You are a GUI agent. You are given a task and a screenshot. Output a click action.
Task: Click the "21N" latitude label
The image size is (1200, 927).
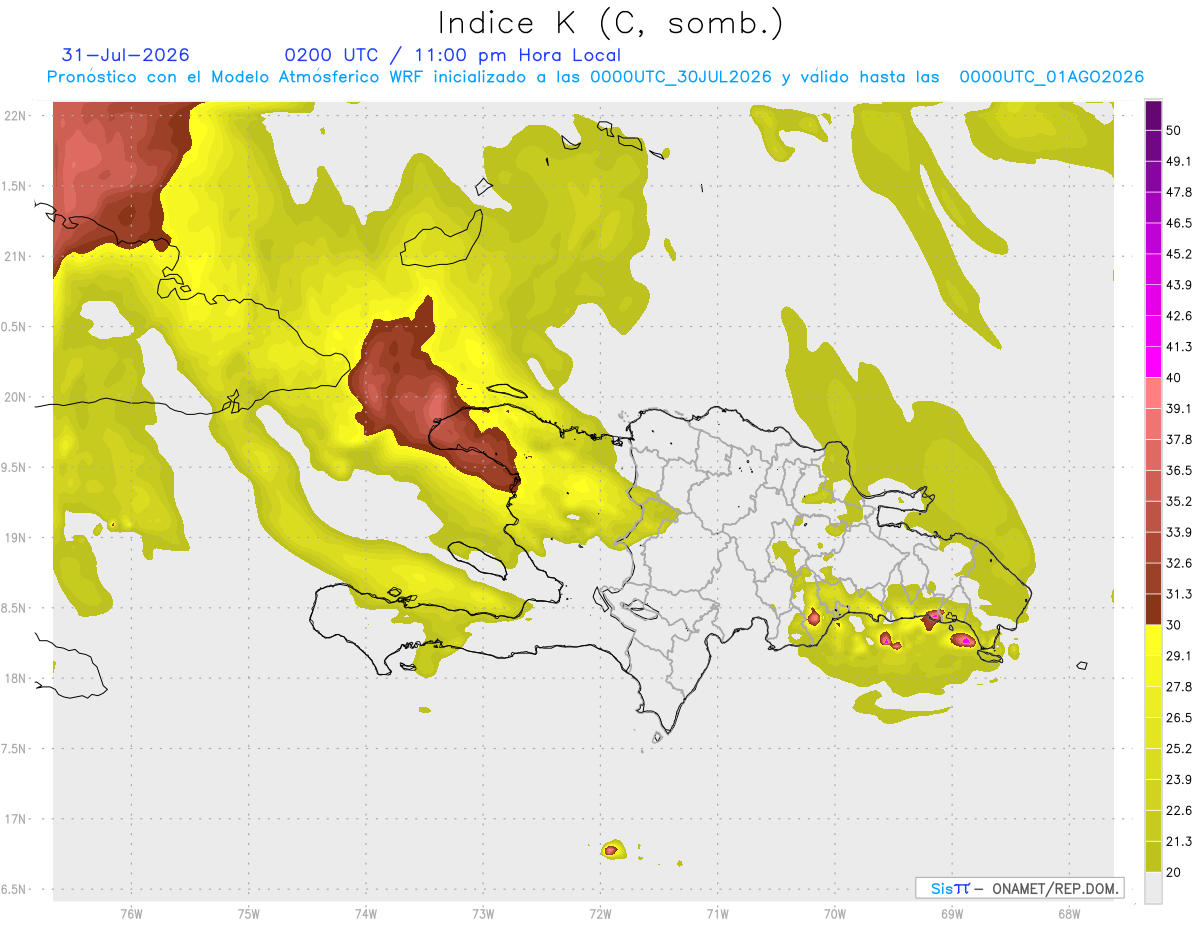point(16,256)
